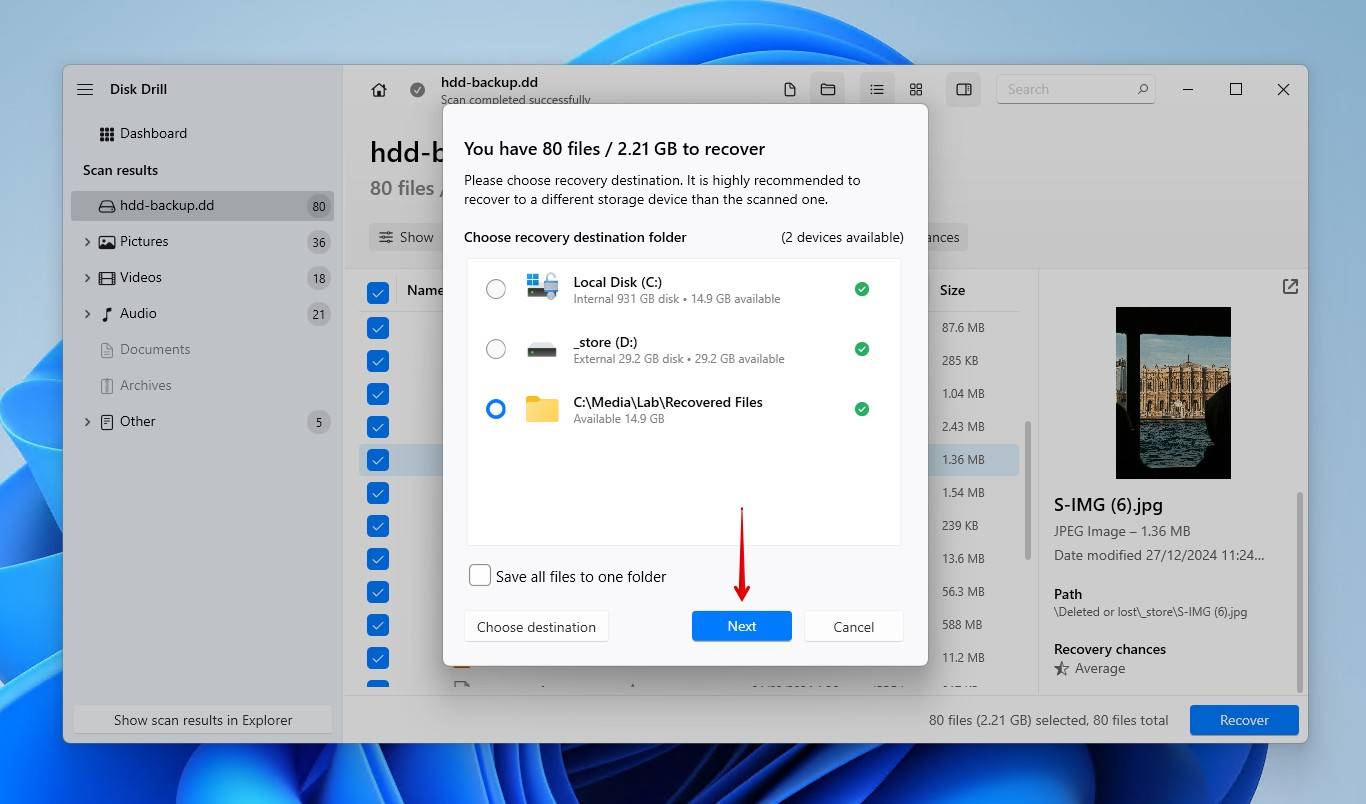The width and height of the screenshot is (1366, 804).
Task: Expand the Videos category
Action: pos(87,278)
